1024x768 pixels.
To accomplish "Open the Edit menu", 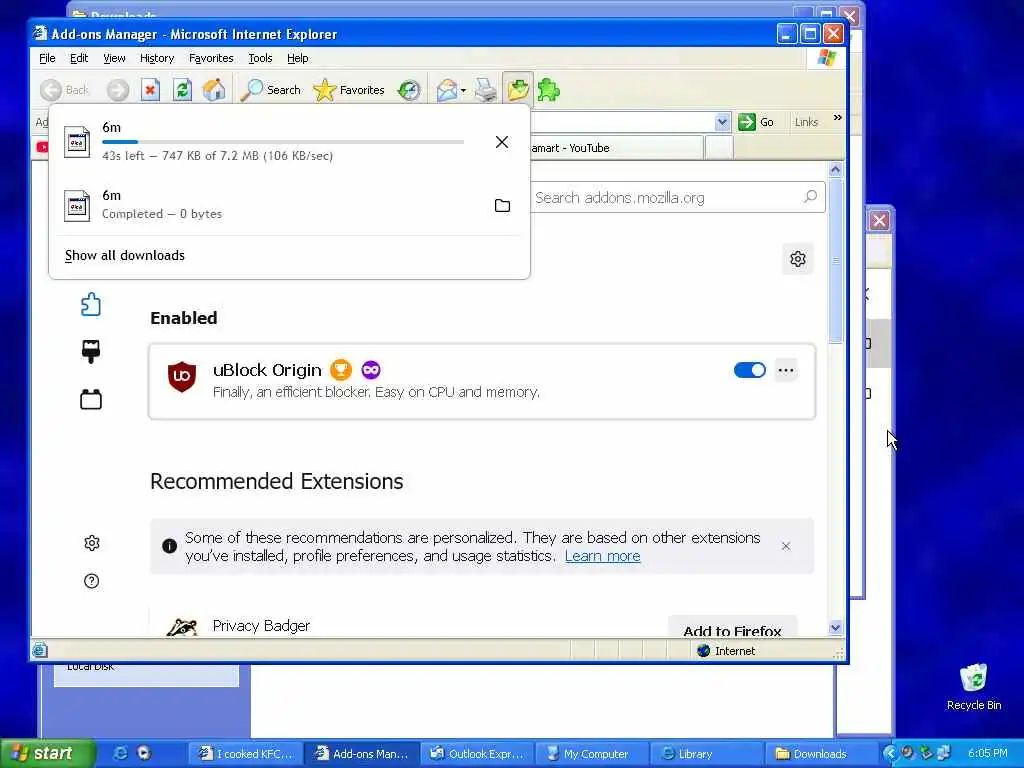I will 79,58.
